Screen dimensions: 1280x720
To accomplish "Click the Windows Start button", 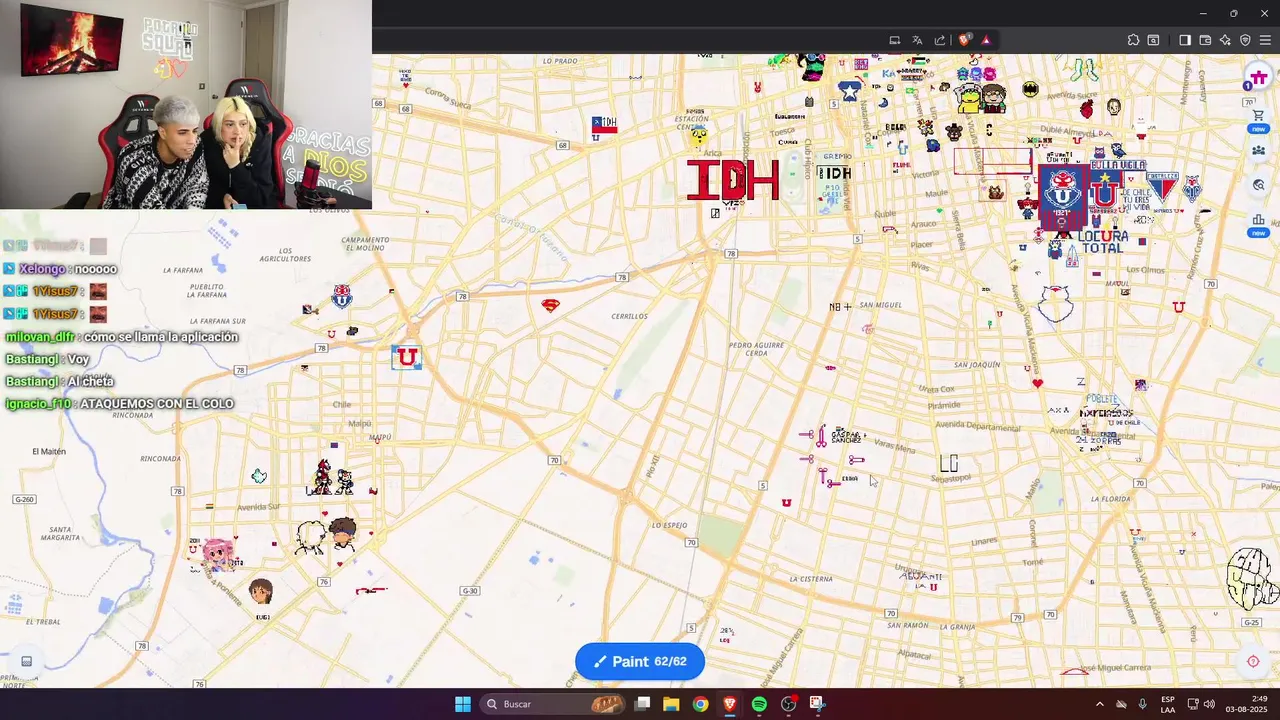I will [x=462, y=704].
